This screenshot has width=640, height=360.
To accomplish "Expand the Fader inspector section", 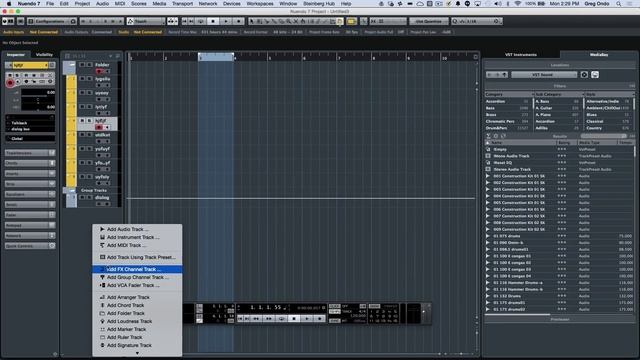I will (x=30, y=215).
